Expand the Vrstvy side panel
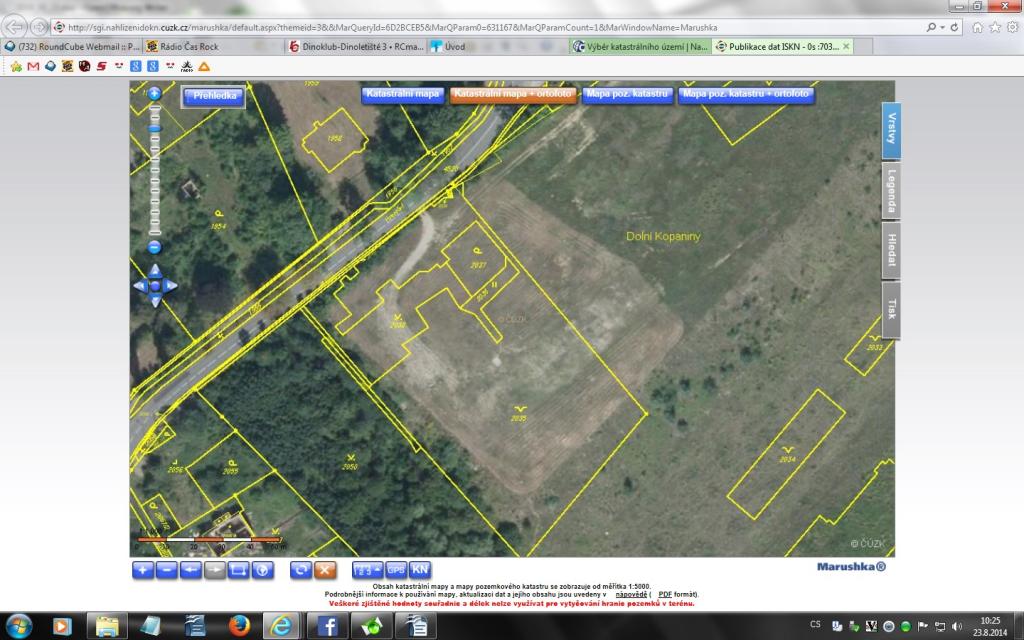 [x=891, y=131]
